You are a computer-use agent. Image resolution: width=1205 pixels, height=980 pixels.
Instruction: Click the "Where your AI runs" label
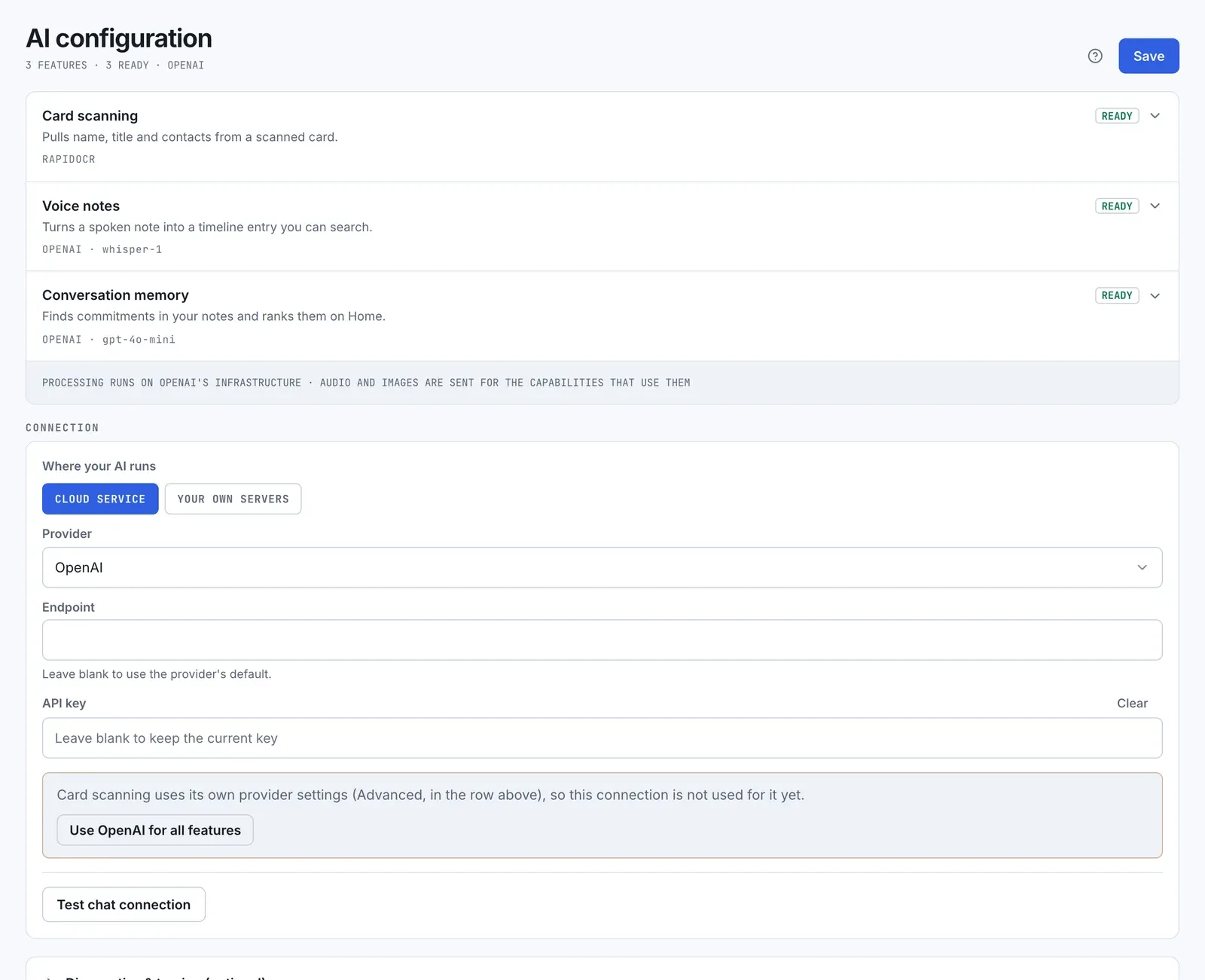[x=99, y=466]
